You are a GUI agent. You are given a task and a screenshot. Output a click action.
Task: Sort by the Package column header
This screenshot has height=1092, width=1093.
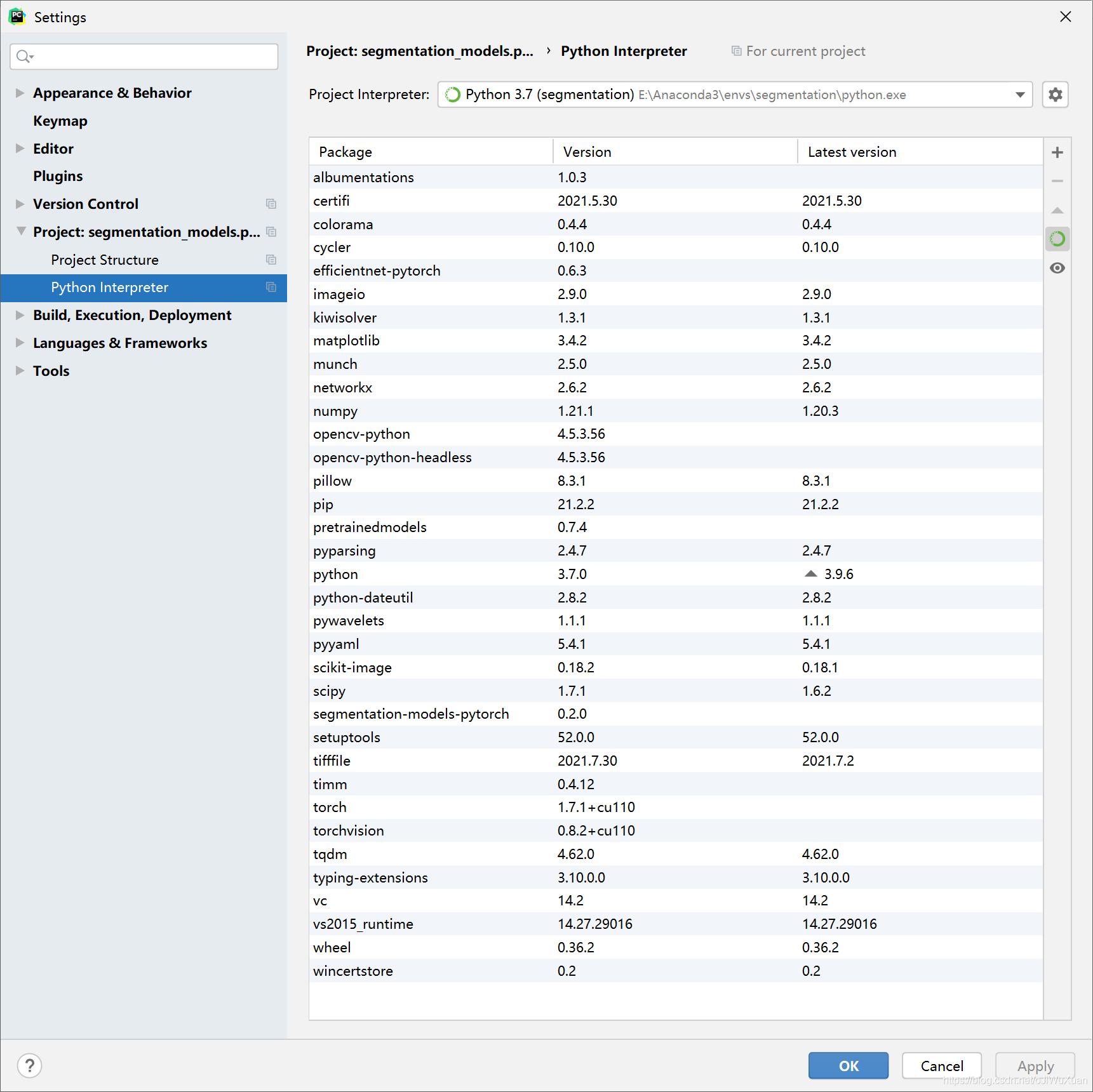(x=431, y=152)
